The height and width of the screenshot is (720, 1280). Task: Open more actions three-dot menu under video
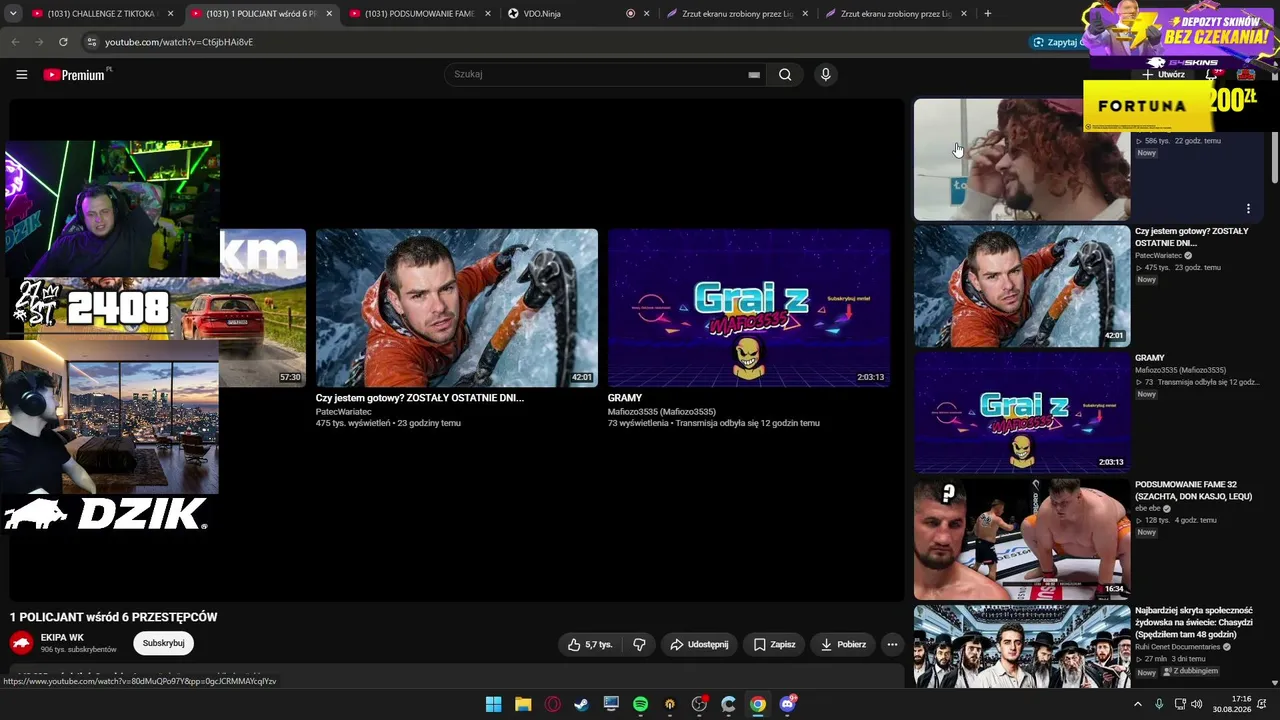(x=892, y=645)
